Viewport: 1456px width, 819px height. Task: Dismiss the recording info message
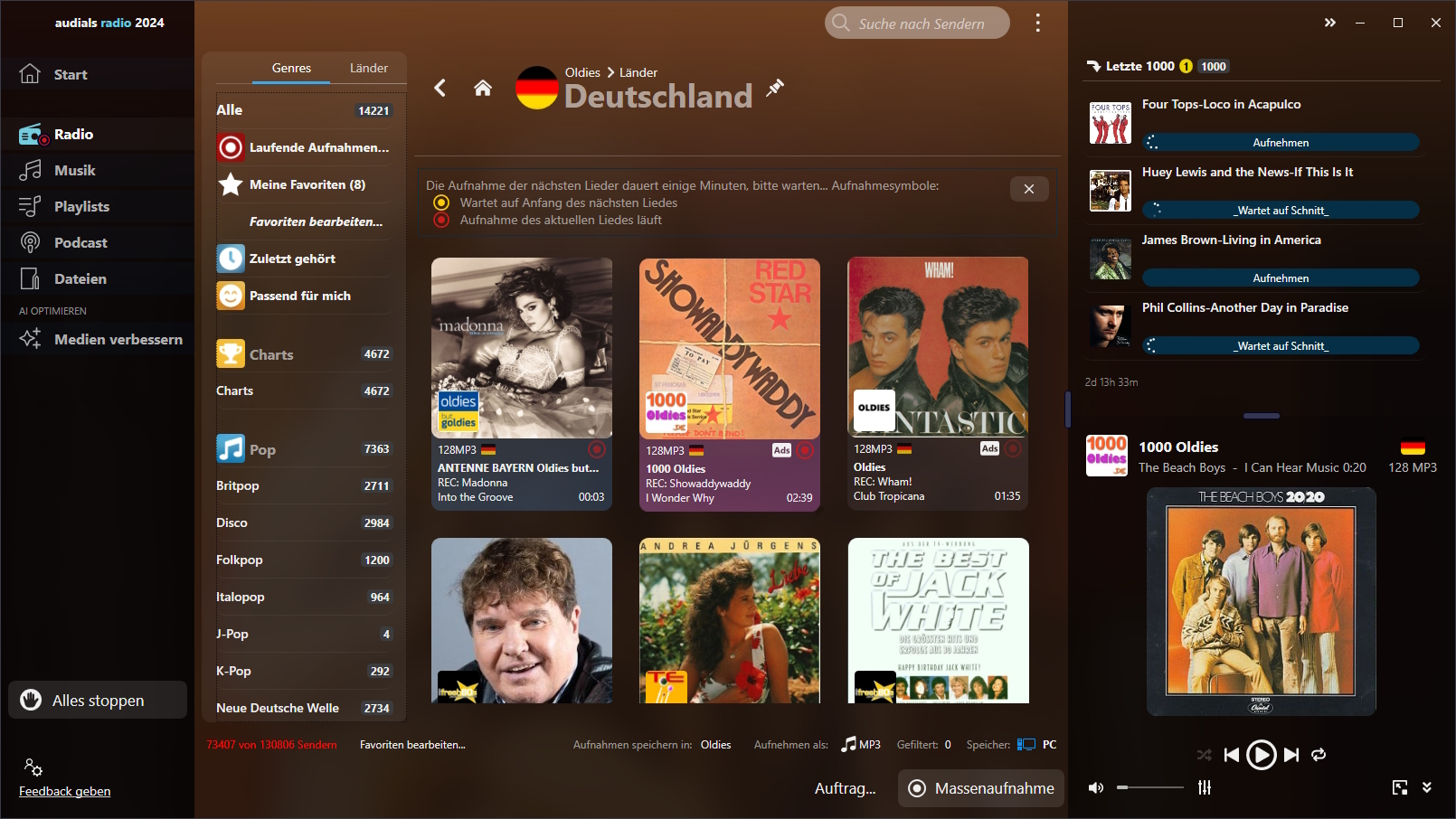click(1029, 189)
